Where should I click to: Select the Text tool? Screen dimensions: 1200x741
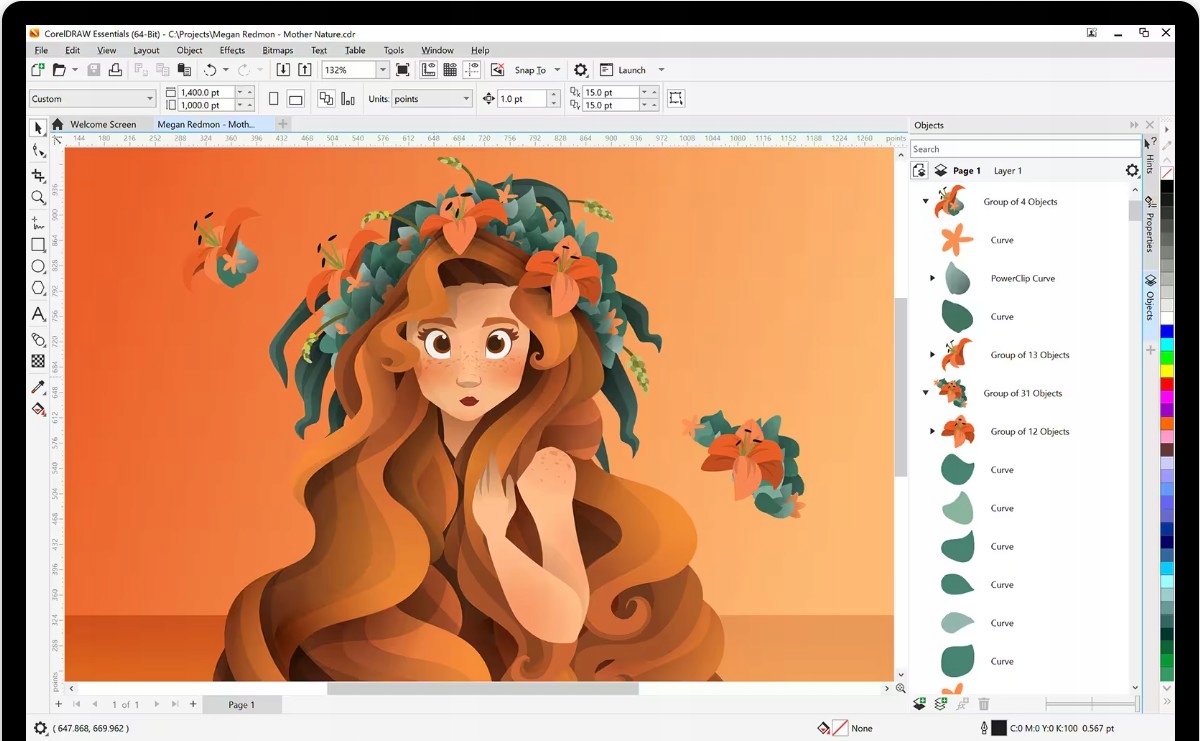(x=38, y=314)
